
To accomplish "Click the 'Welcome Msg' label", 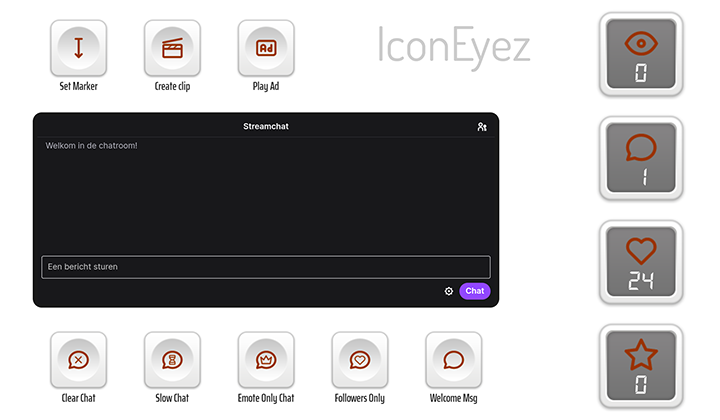I will (453, 398).
